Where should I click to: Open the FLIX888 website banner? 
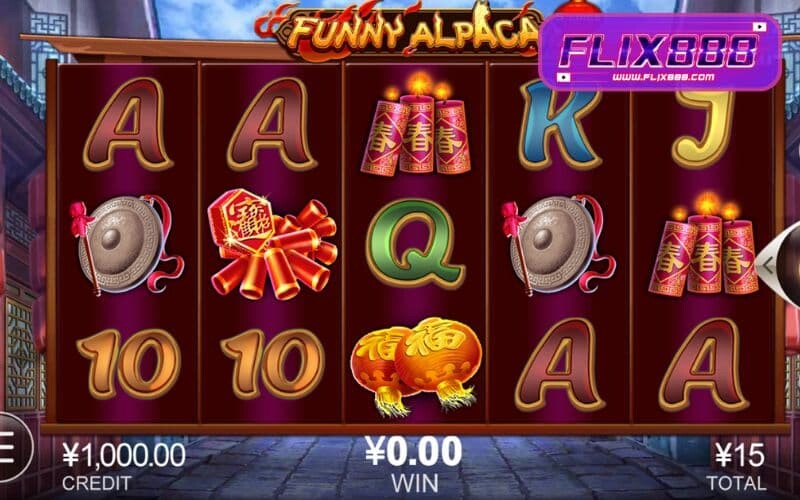point(660,52)
